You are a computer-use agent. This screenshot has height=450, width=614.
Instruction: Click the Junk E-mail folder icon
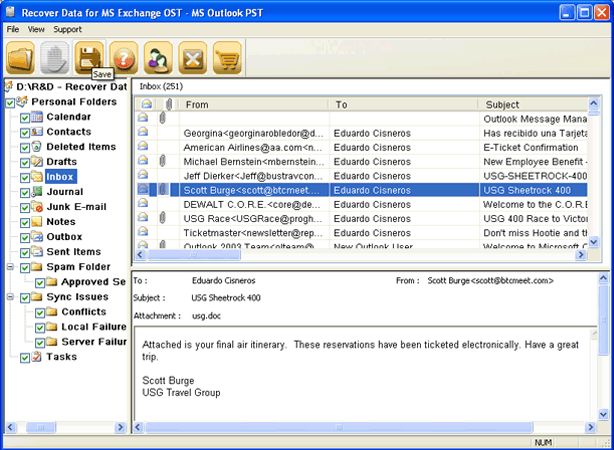37,206
